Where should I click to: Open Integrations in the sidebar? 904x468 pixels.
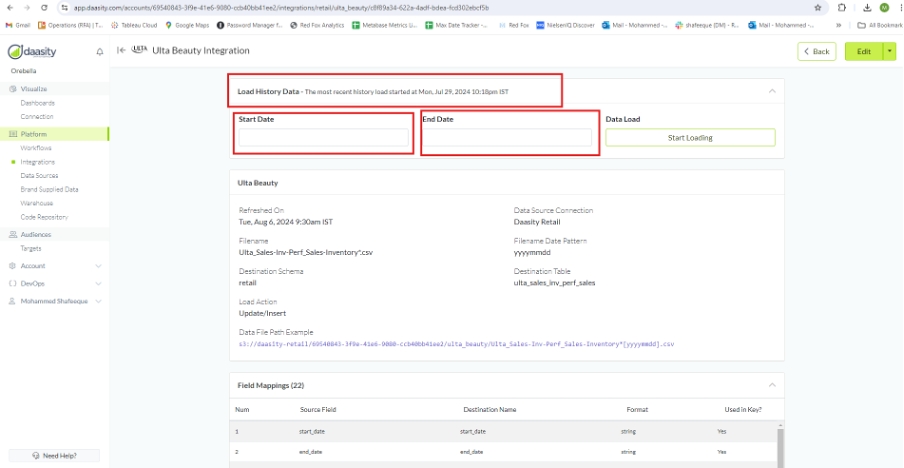pyautogui.click(x=38, y=161)
